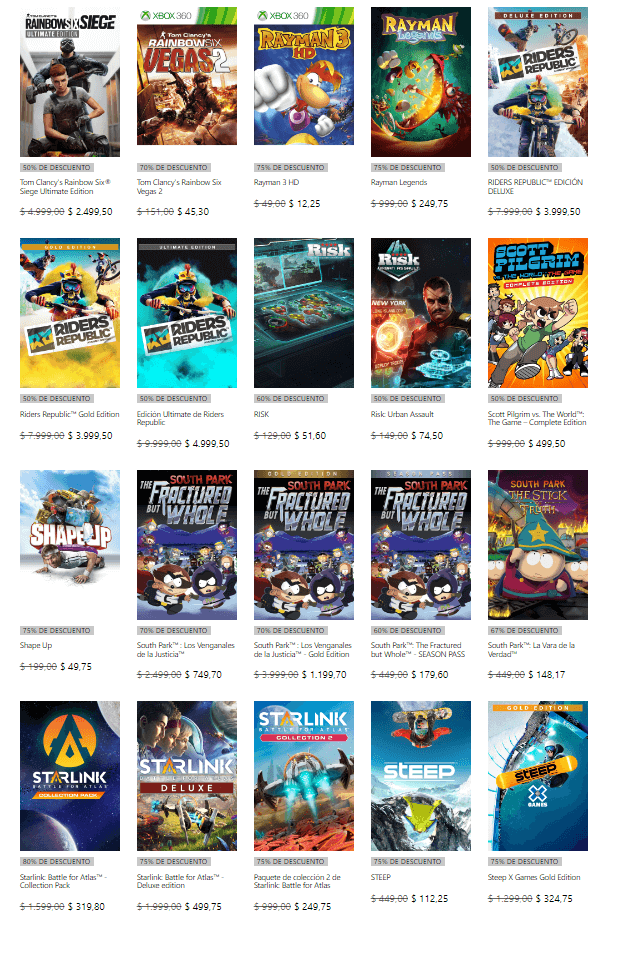Click the Riders Republic Deluxe Edition cover
The image size is (626, 970).
point(538,82)
